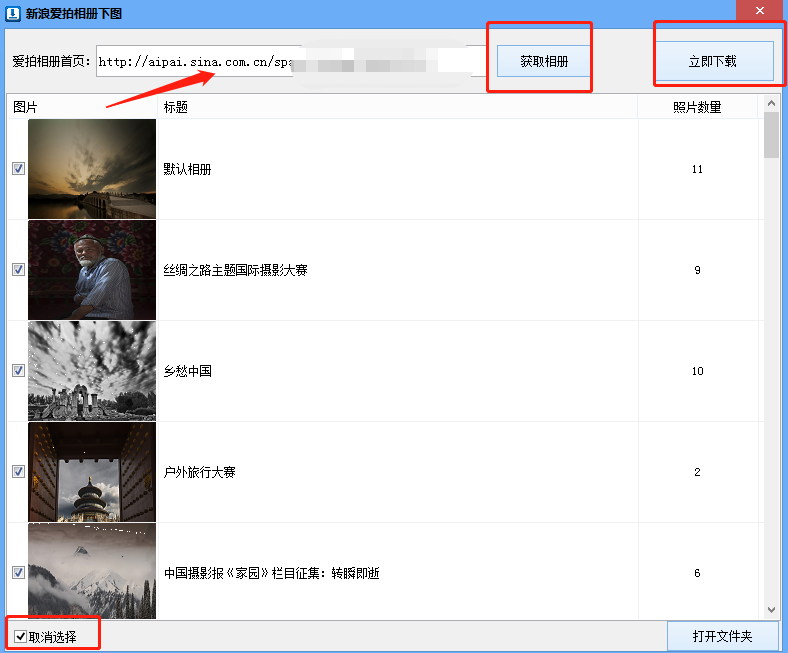Click the snowy mountain thumbnail
This screenshot has height=653, width=788.
coord(92,571)
